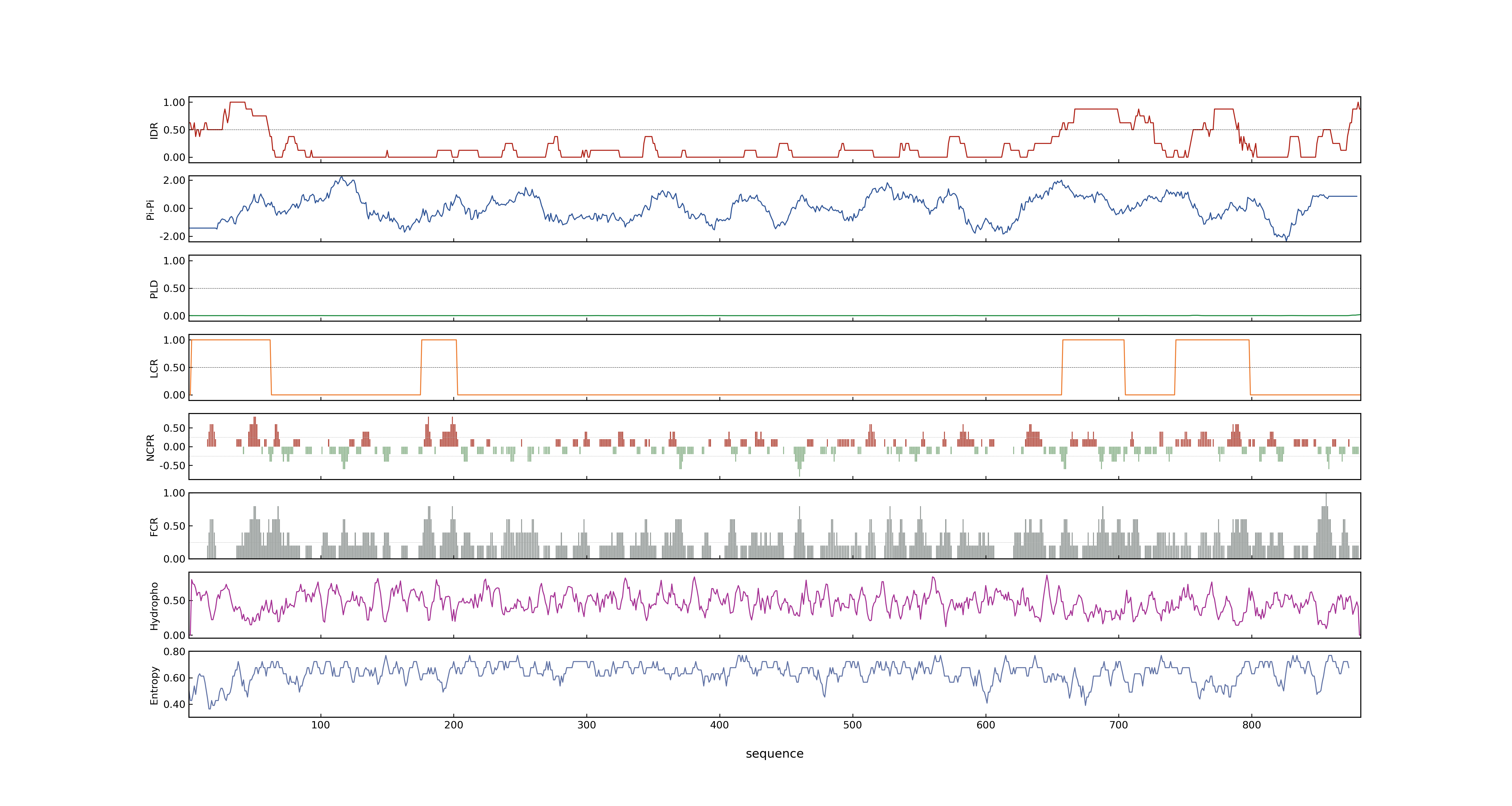Click the IDR axis label
Viewport: 1512px width, 806px height.
click(x=154, y=130)
